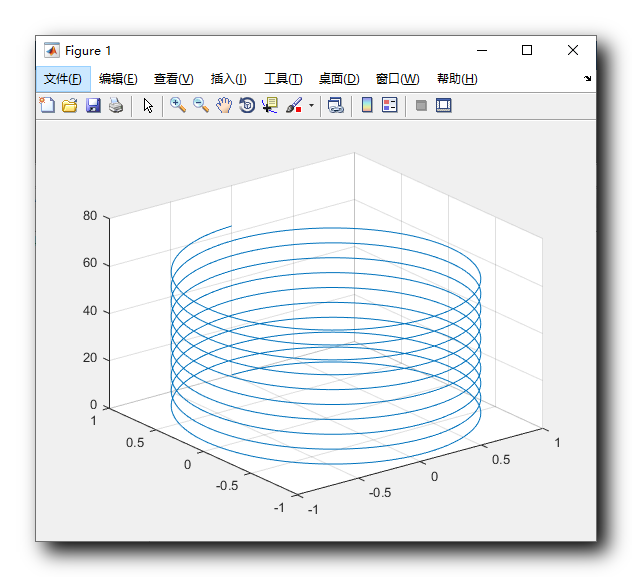The image size is (632, 577).
Task: Maximize the Figure 1 window
Action: [x=527, y=50]
